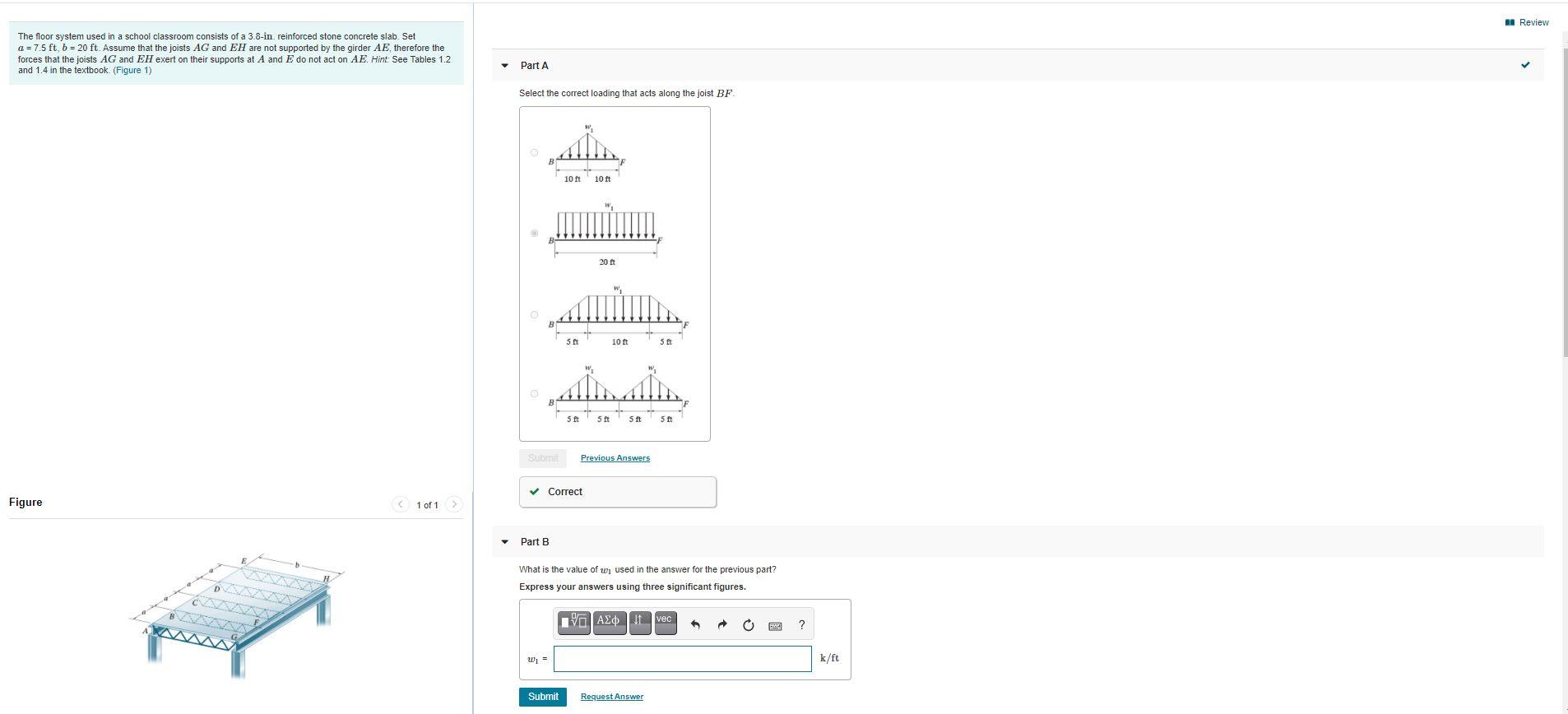This screenshot has height=714, width=1568.
Task: Go to previous figure arrow
Action: pos(401,504)
